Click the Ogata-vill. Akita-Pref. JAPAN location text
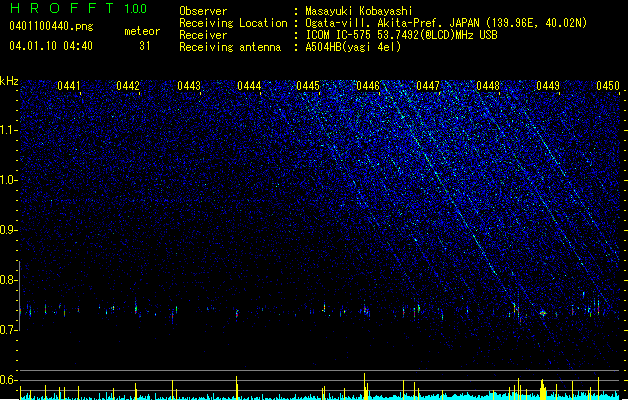This screenshot has height=400, width=629. 446,23
